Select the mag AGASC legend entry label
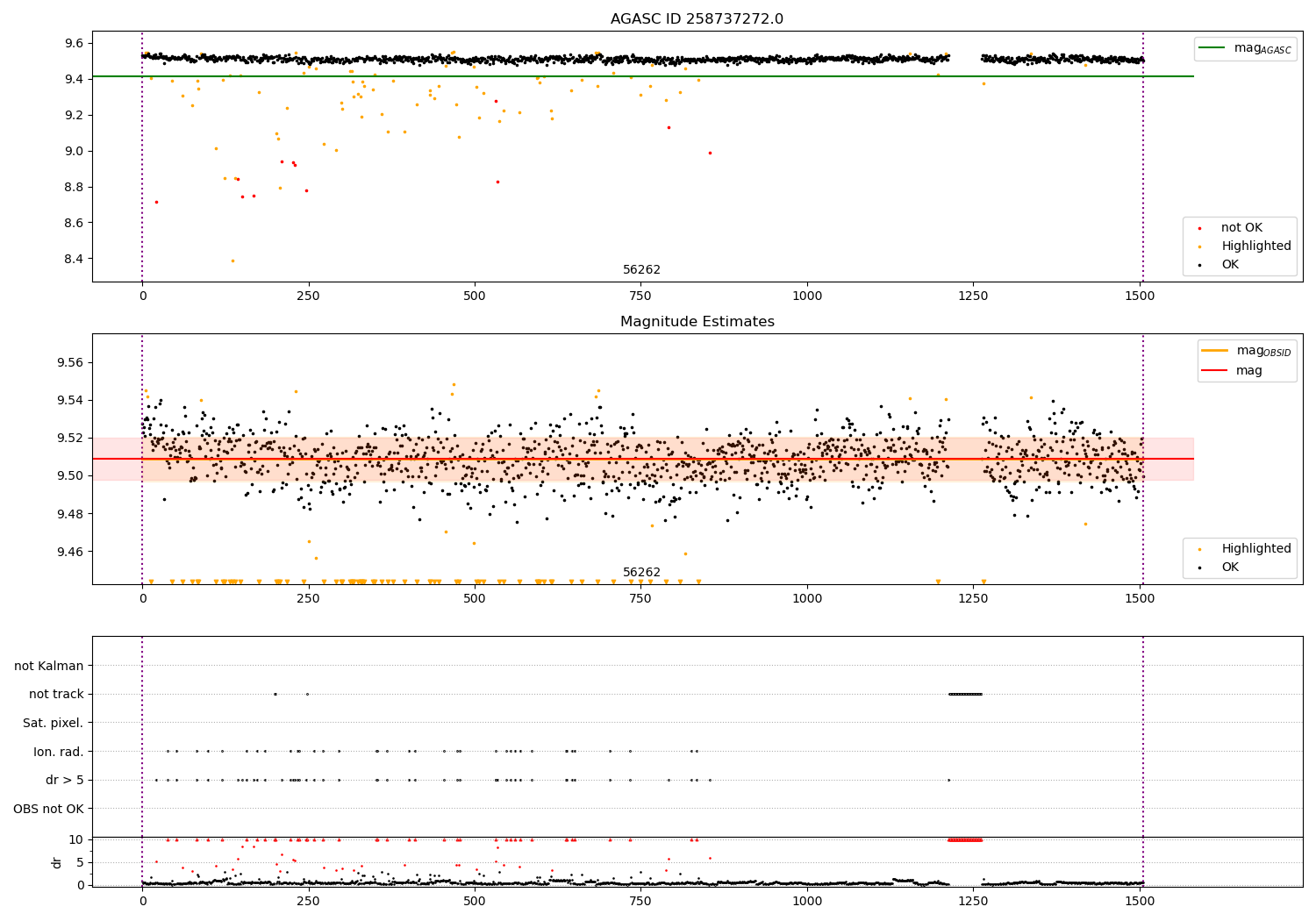 (x=1262, y=48)
